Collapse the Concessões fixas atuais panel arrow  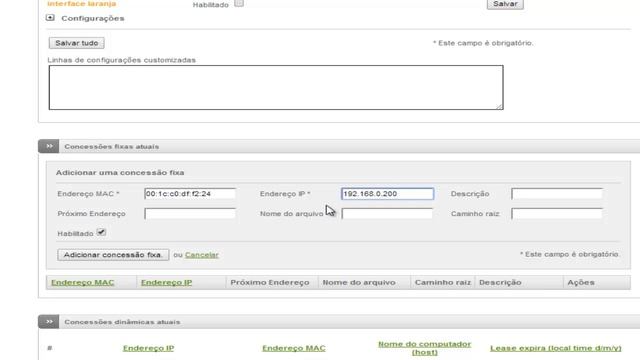49,146
